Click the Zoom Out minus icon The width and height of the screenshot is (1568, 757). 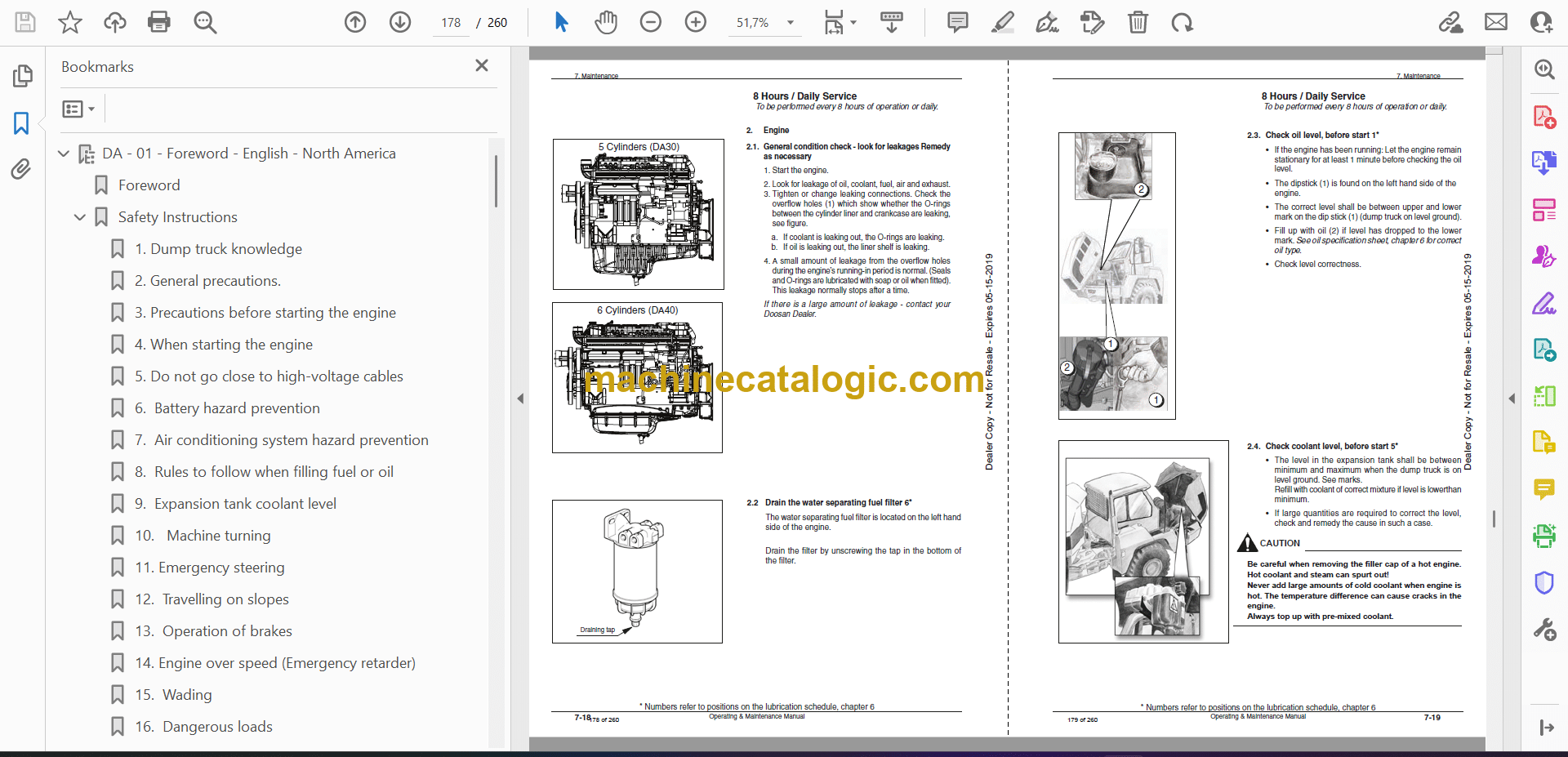[650, 22]
